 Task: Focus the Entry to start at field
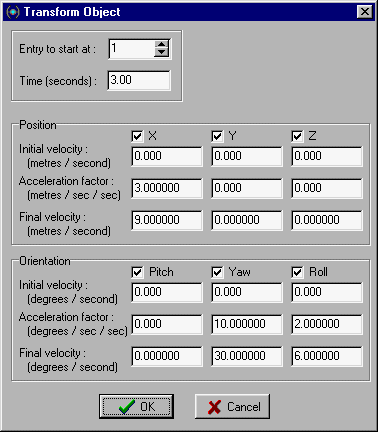click(132, 49)
